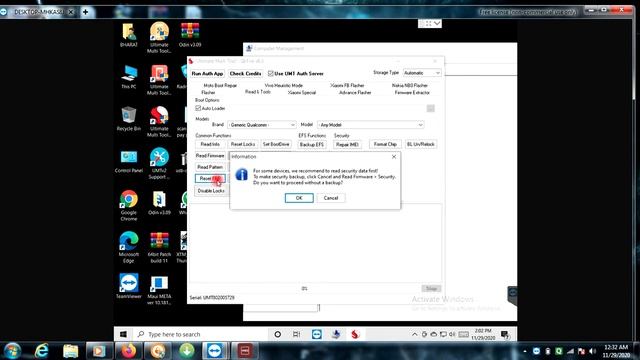Click the Set BootDrive button
Screen dimensions: 640x360
[x=276, y=144]
